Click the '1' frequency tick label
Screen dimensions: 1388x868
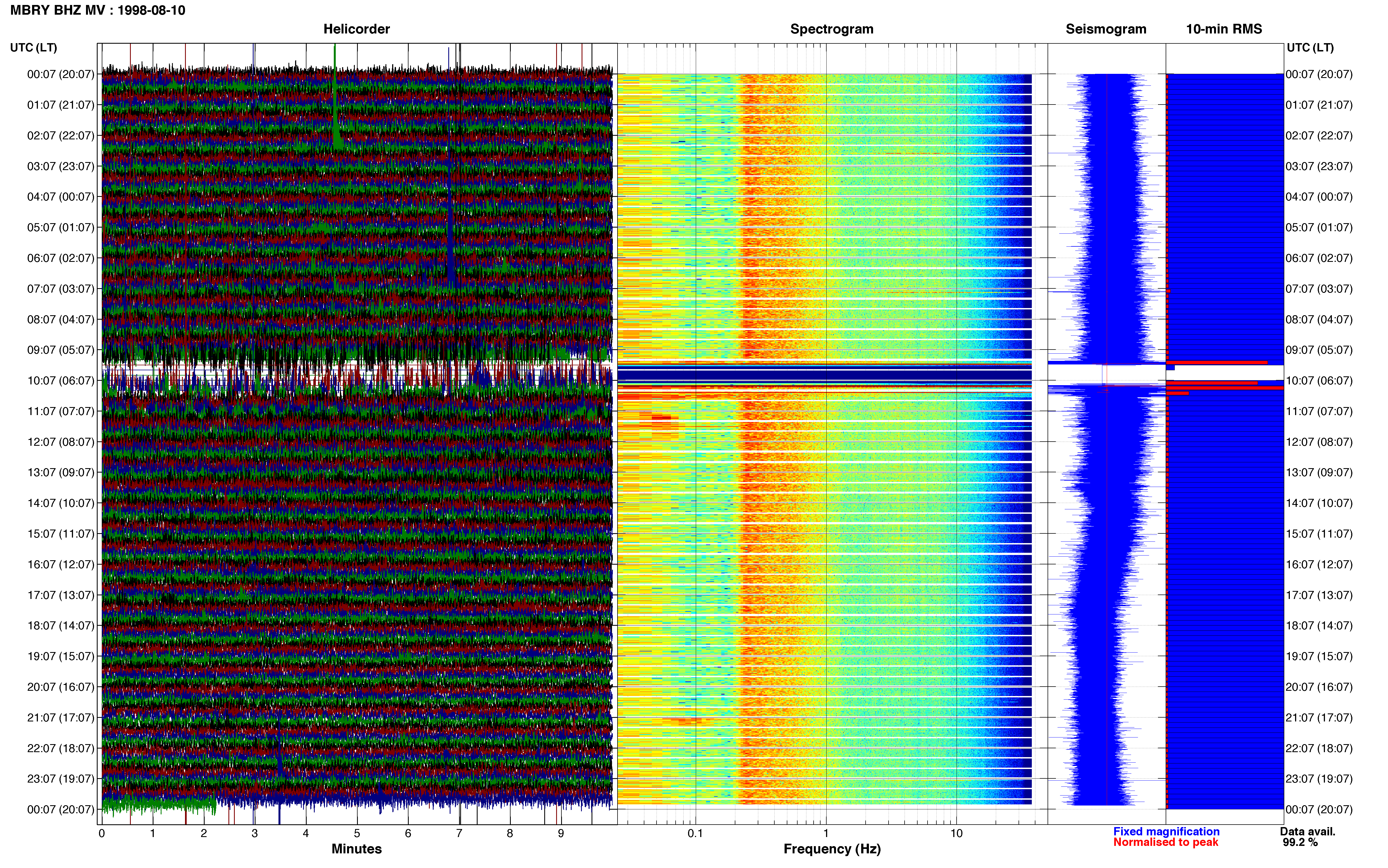826,833
